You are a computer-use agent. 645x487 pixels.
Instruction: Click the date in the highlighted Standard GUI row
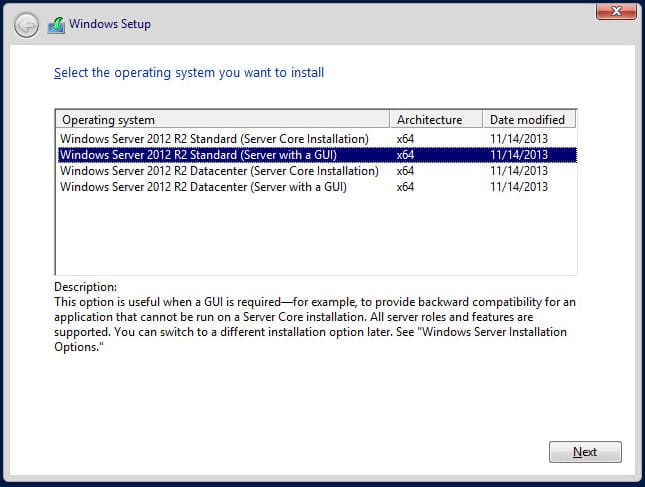coord(519,155)
